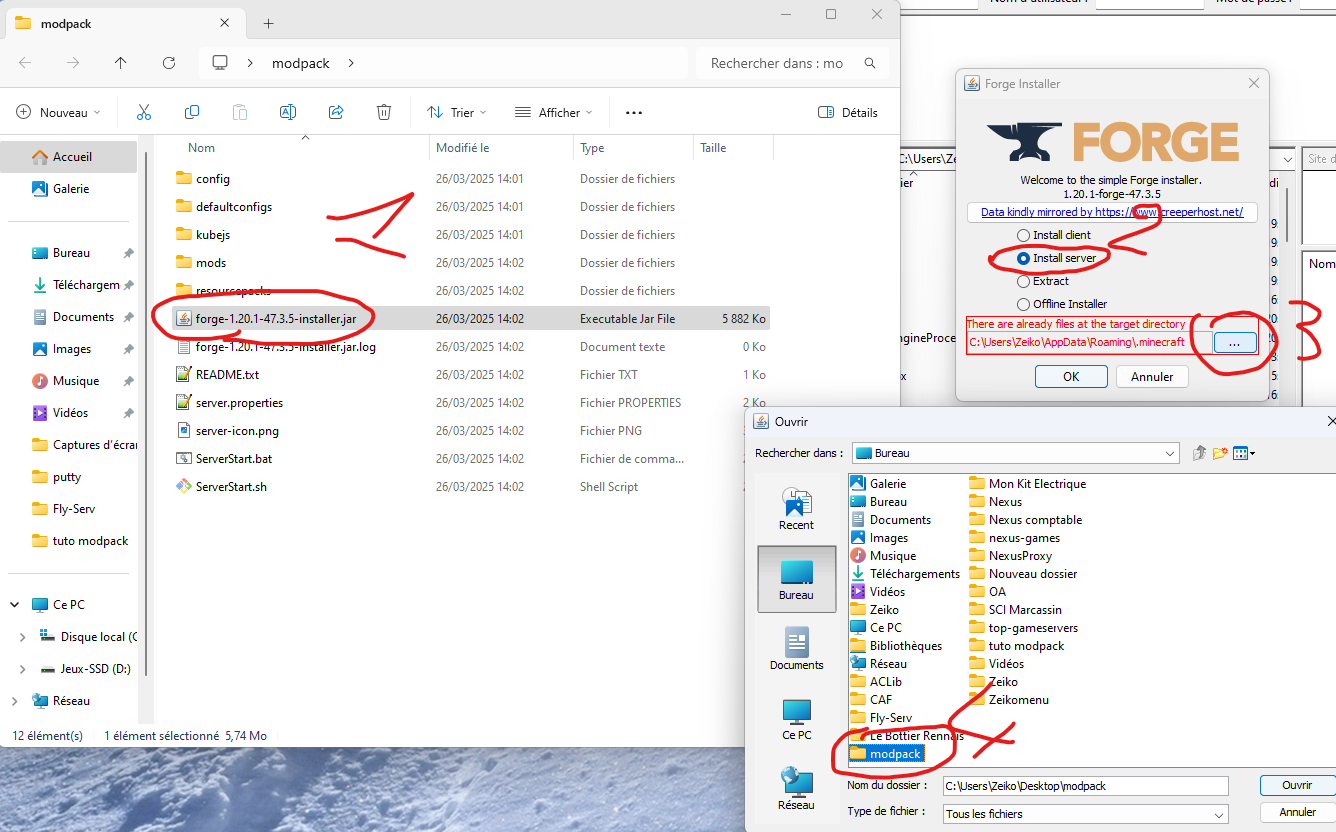
Task: Open Galerie in Explorer sidebar
Action: [x=70, y=188]
